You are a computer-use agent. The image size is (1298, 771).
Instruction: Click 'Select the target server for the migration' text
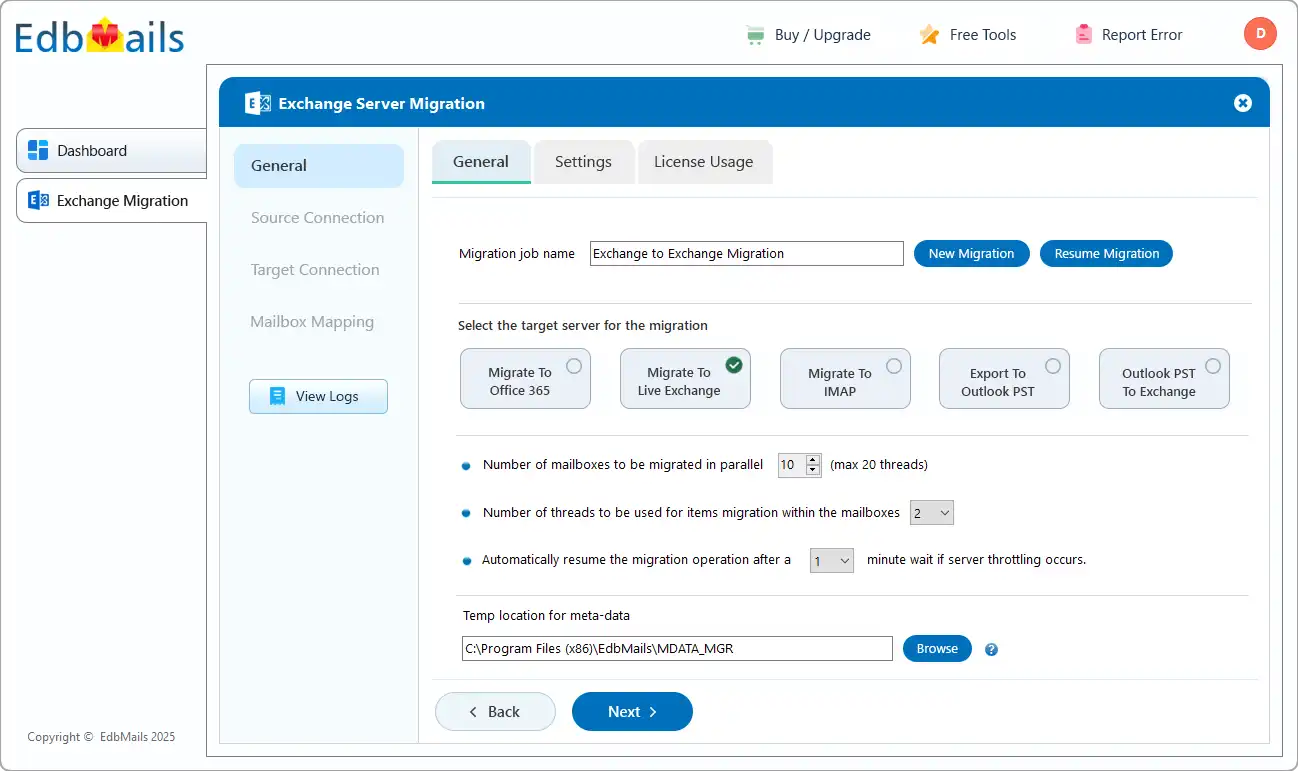(583, 325)
